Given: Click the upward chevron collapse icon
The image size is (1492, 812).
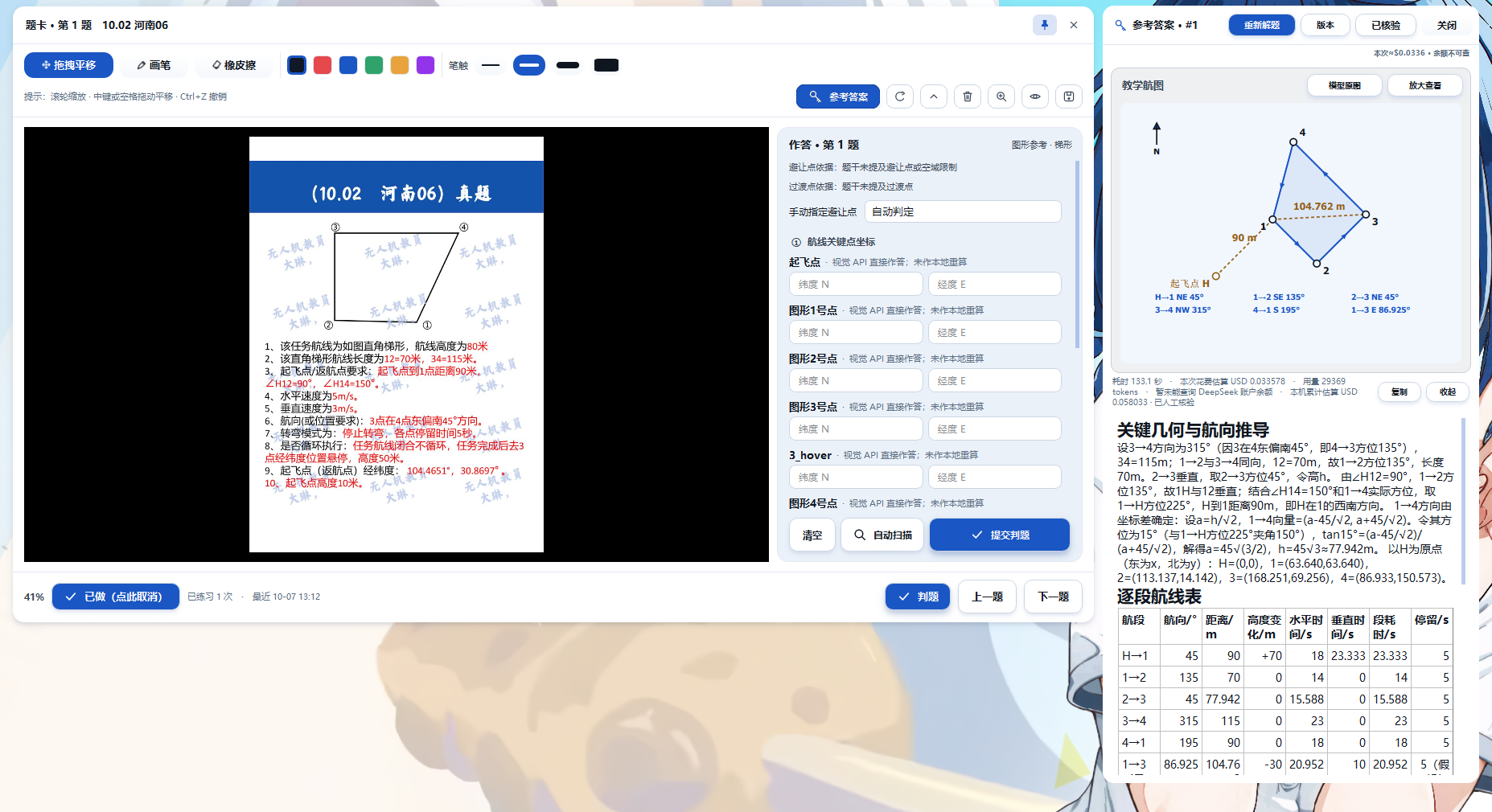Looking at the screenshot, I should click(x=934, y=96).
